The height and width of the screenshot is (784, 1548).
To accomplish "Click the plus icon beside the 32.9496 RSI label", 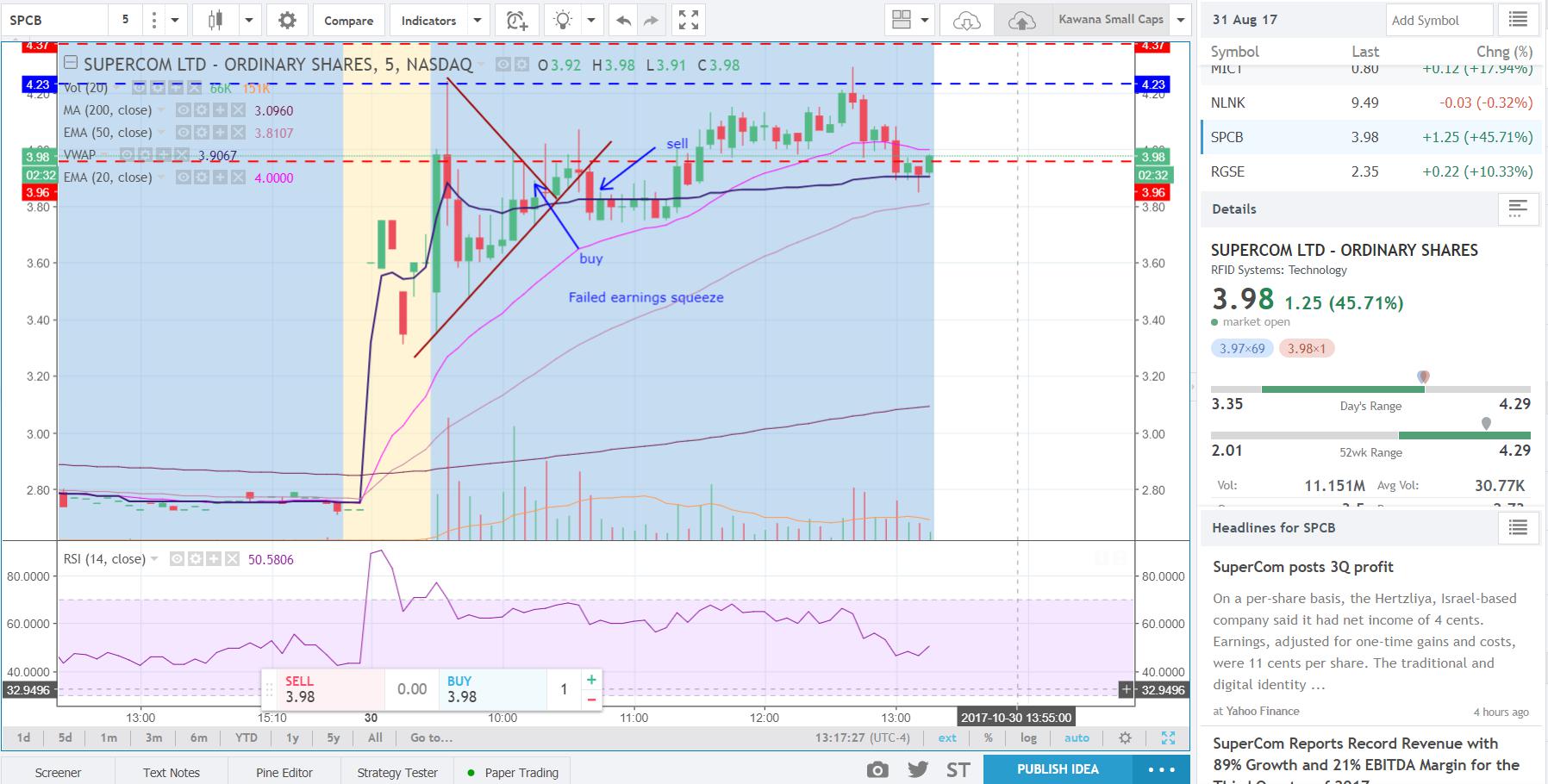I will pyautogui.click(x=1126, y=689).
